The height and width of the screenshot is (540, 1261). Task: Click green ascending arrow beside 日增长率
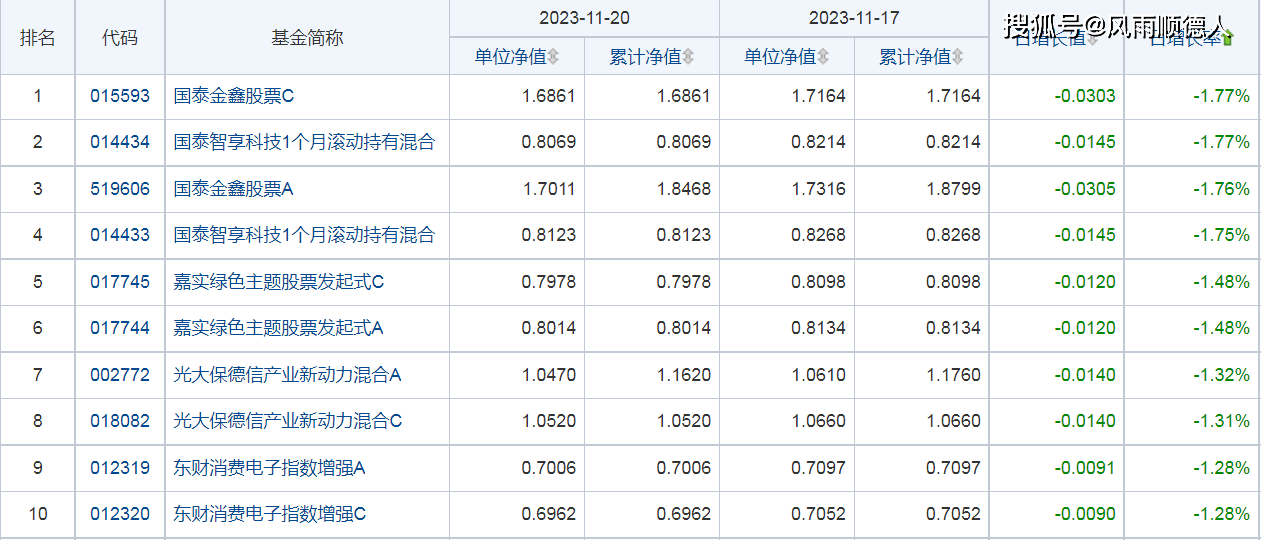(1227, 39)
